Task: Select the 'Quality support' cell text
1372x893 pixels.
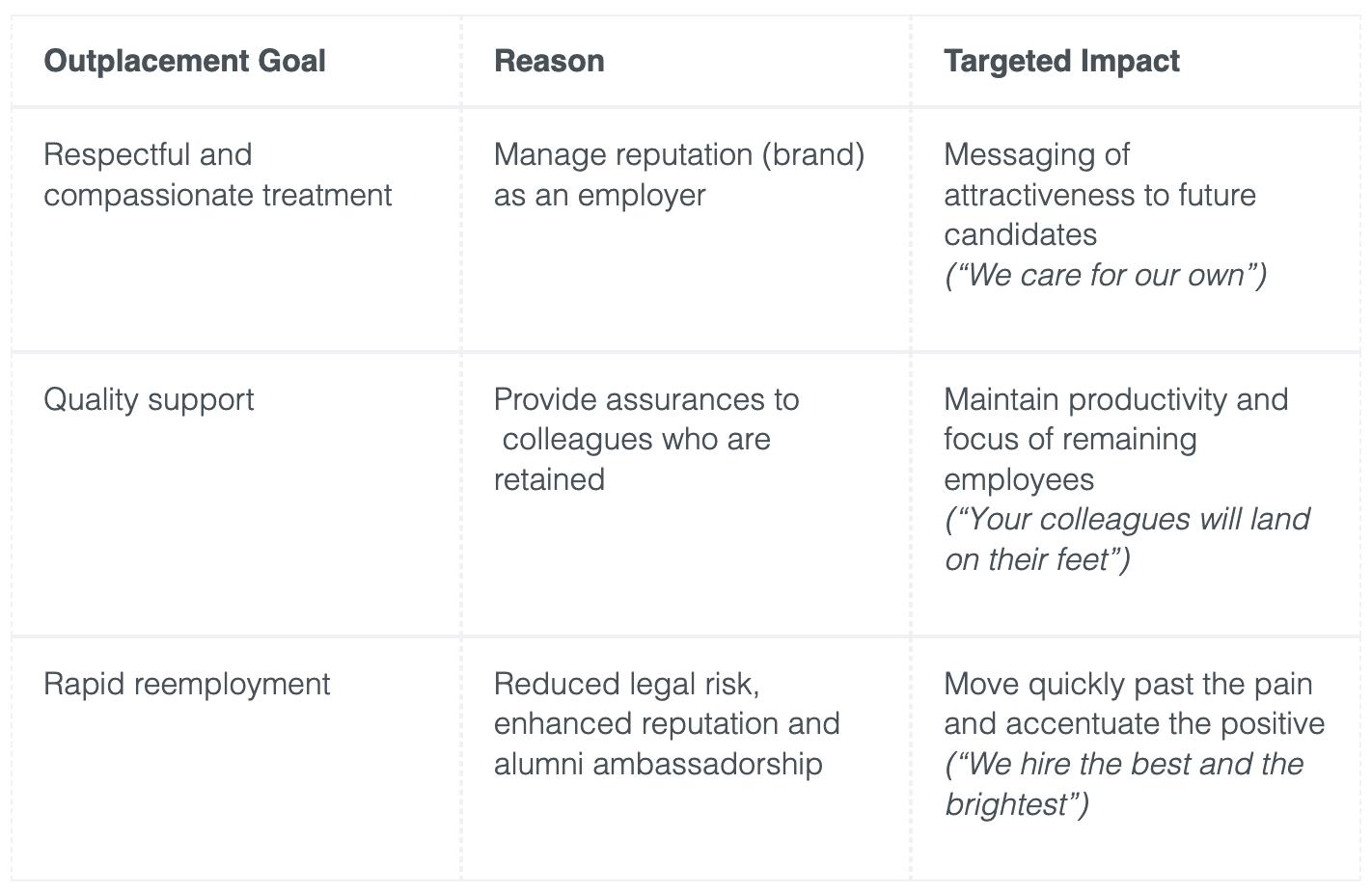Action: tap(149, 399)
